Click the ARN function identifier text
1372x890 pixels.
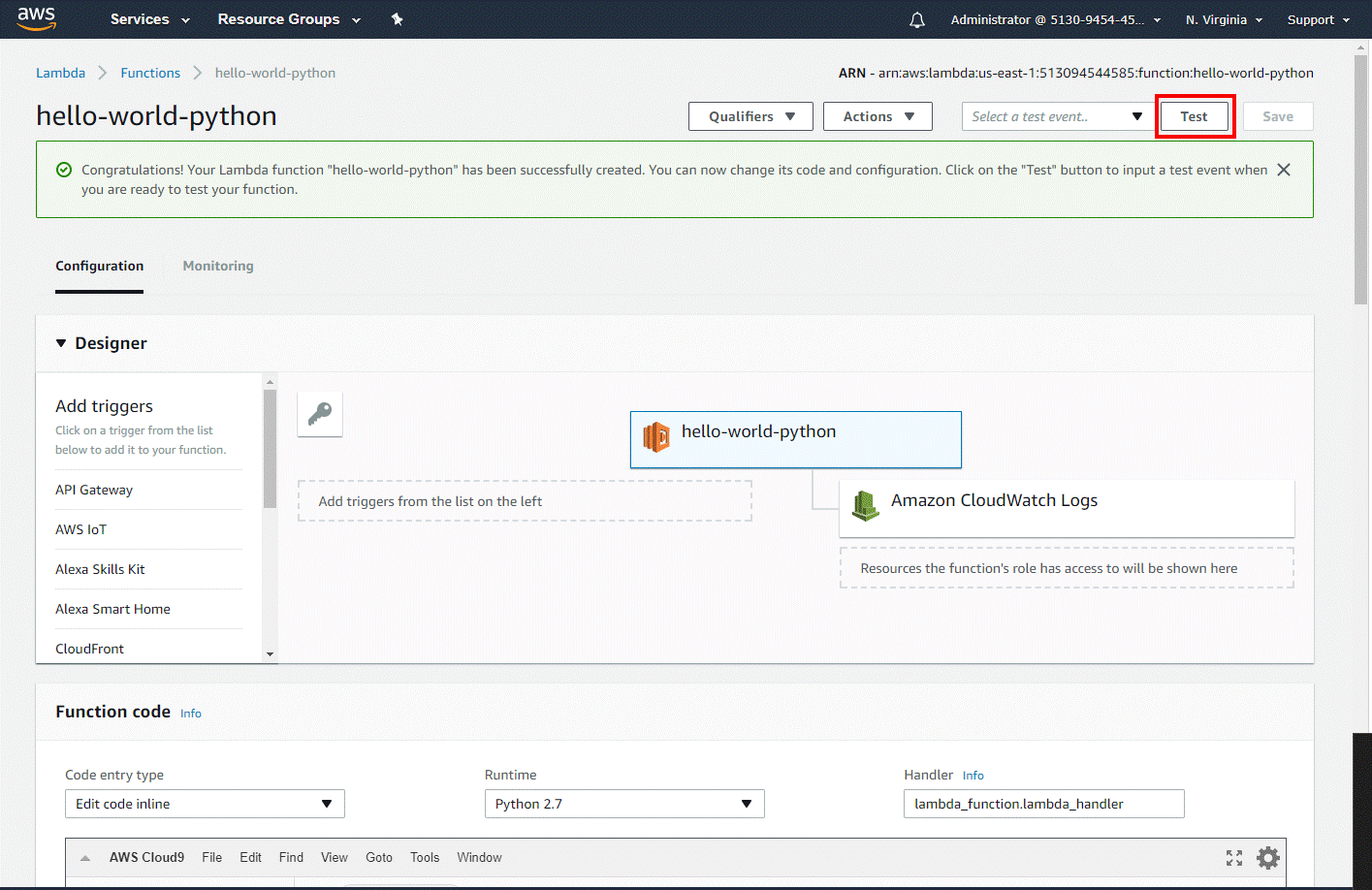point(1096,73)
